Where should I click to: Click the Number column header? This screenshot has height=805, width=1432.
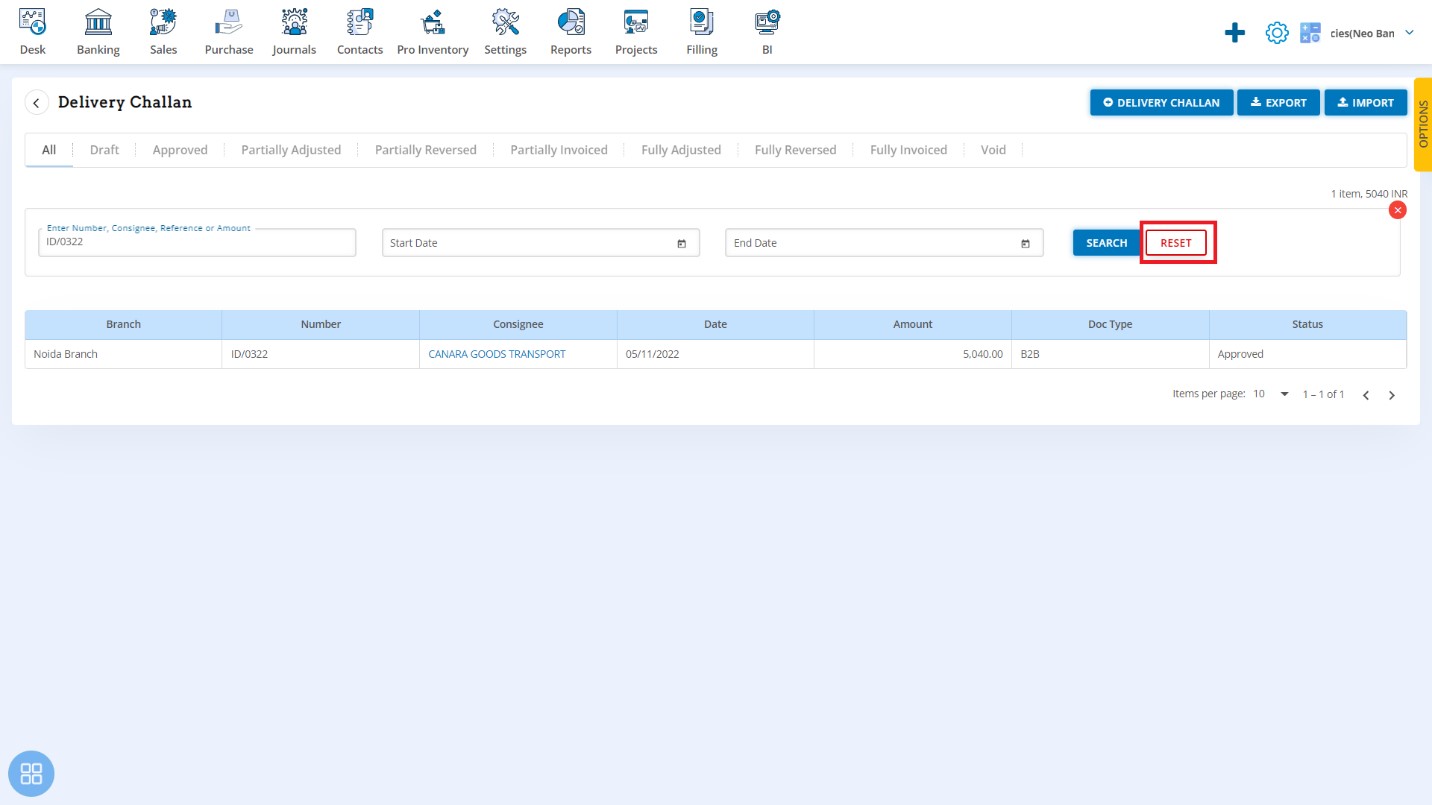point(321,325)
